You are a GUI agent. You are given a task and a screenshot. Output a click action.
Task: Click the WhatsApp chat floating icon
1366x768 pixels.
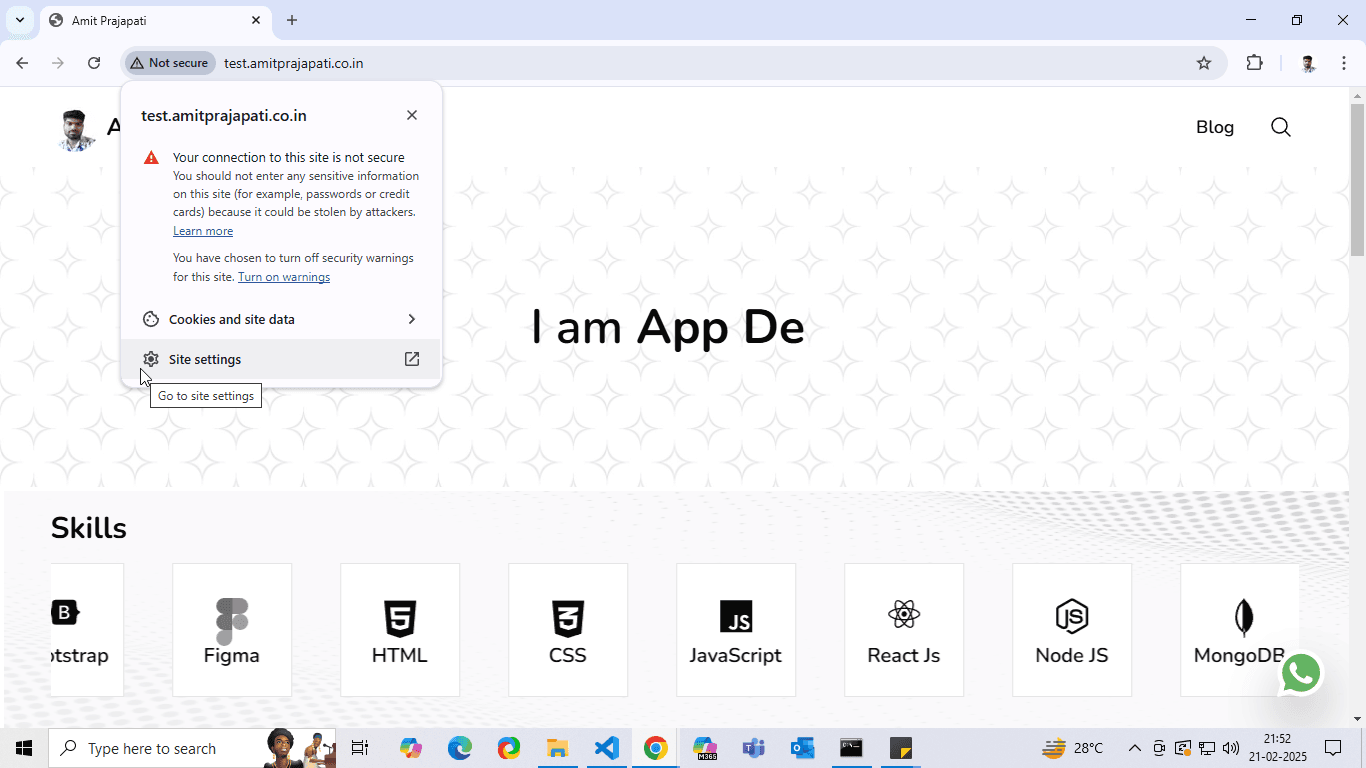tap(1301, 674)
